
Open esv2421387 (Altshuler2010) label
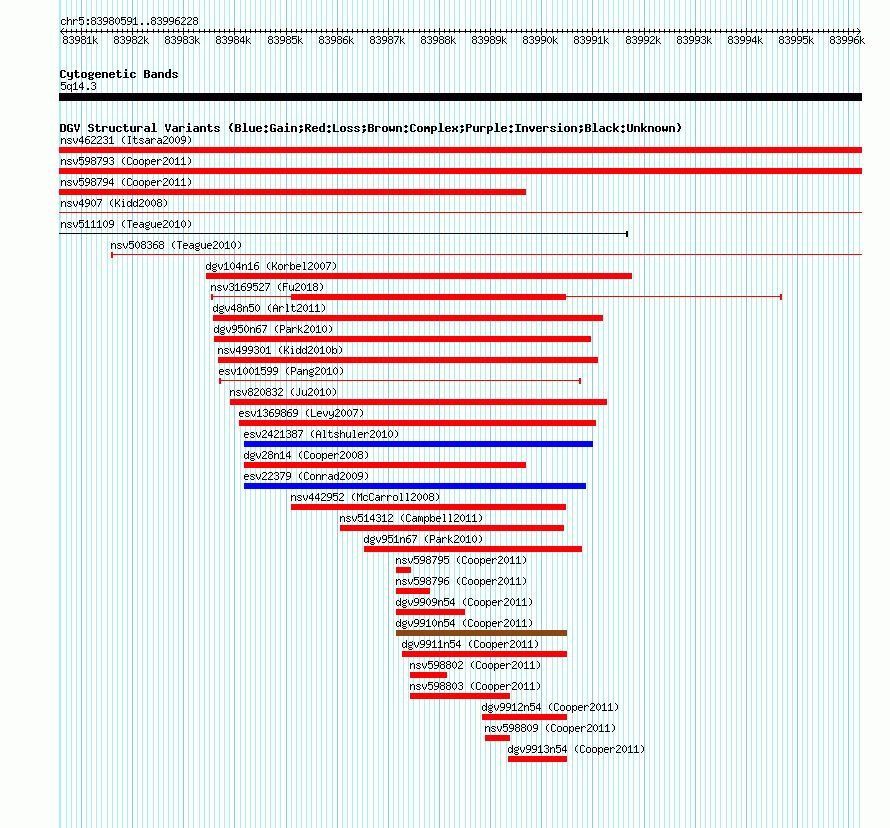(x=321, y=434)
